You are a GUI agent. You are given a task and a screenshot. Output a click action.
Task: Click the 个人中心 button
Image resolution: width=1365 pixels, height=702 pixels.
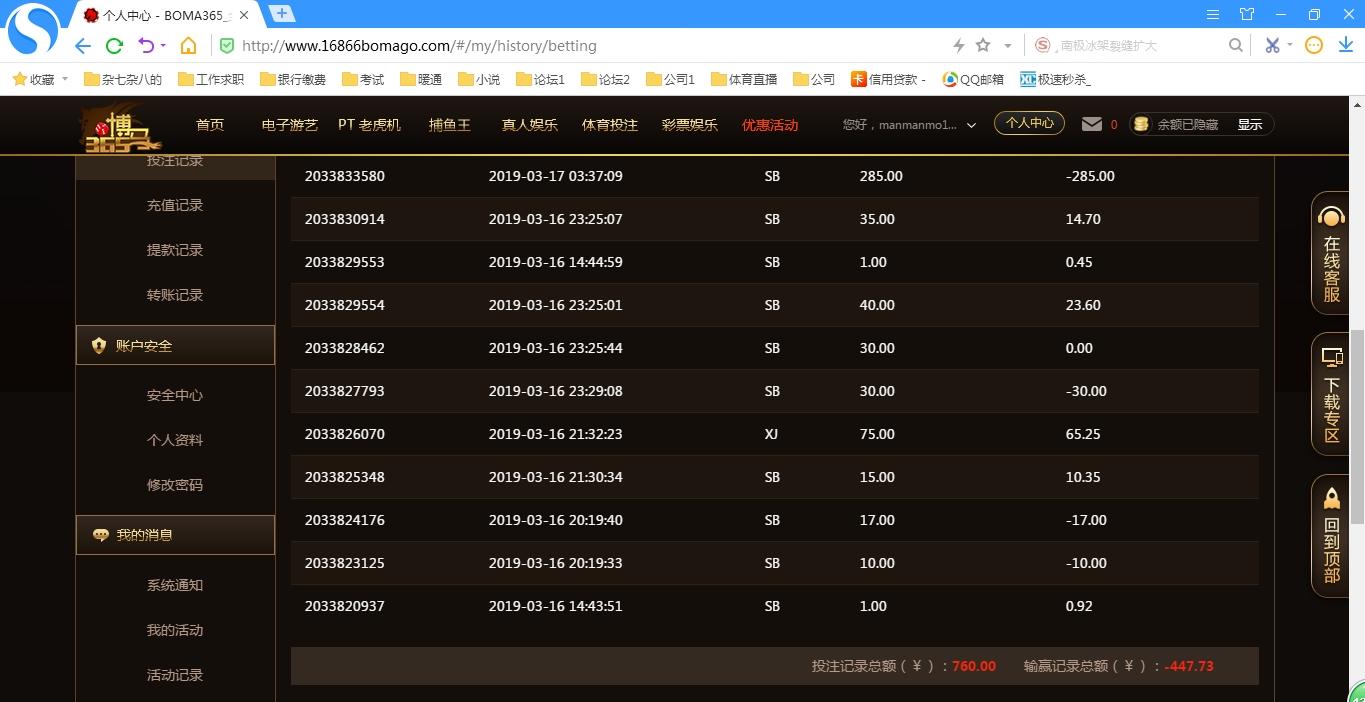(x=1029, y=123)
